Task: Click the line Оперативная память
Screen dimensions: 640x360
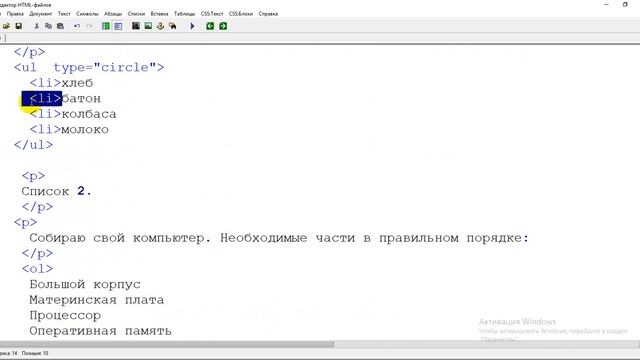Action: pyautogui.click(x=100, y=331)
